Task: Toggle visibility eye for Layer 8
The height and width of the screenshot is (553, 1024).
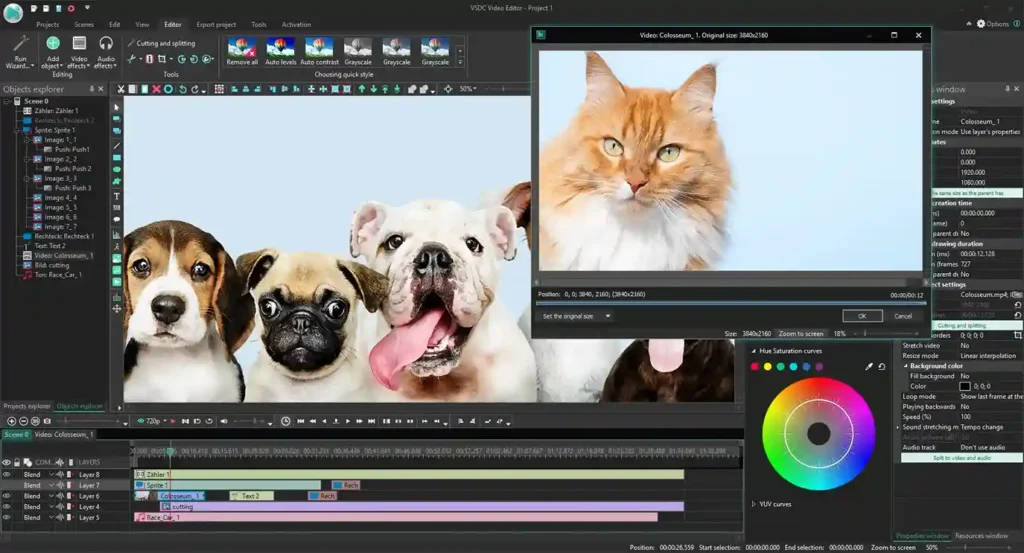Action: [x=7, y=474]
